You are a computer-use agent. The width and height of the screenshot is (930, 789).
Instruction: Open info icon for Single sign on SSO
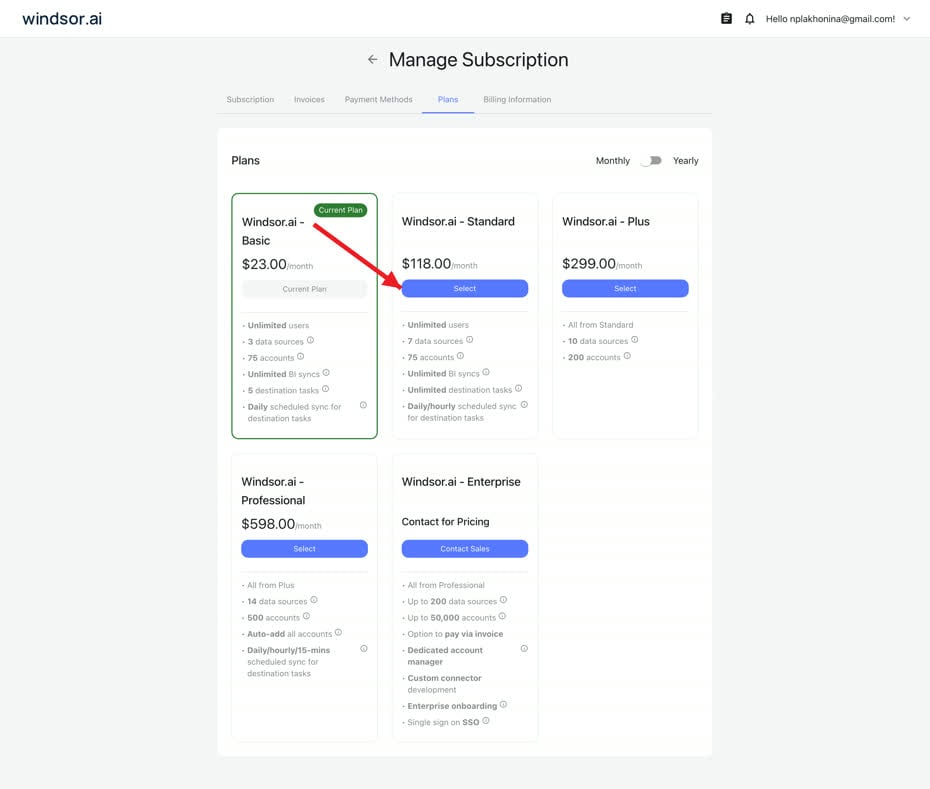point(486,721)
